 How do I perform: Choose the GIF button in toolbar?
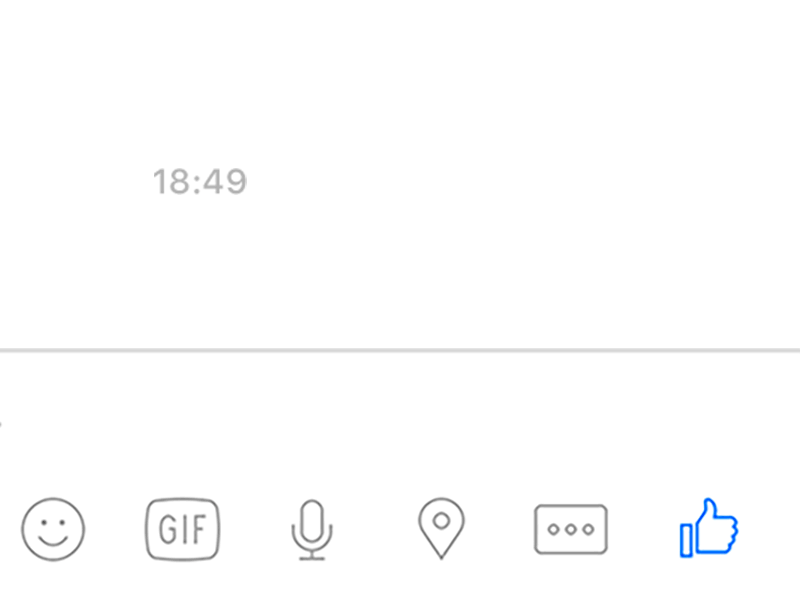click(183, 529)
